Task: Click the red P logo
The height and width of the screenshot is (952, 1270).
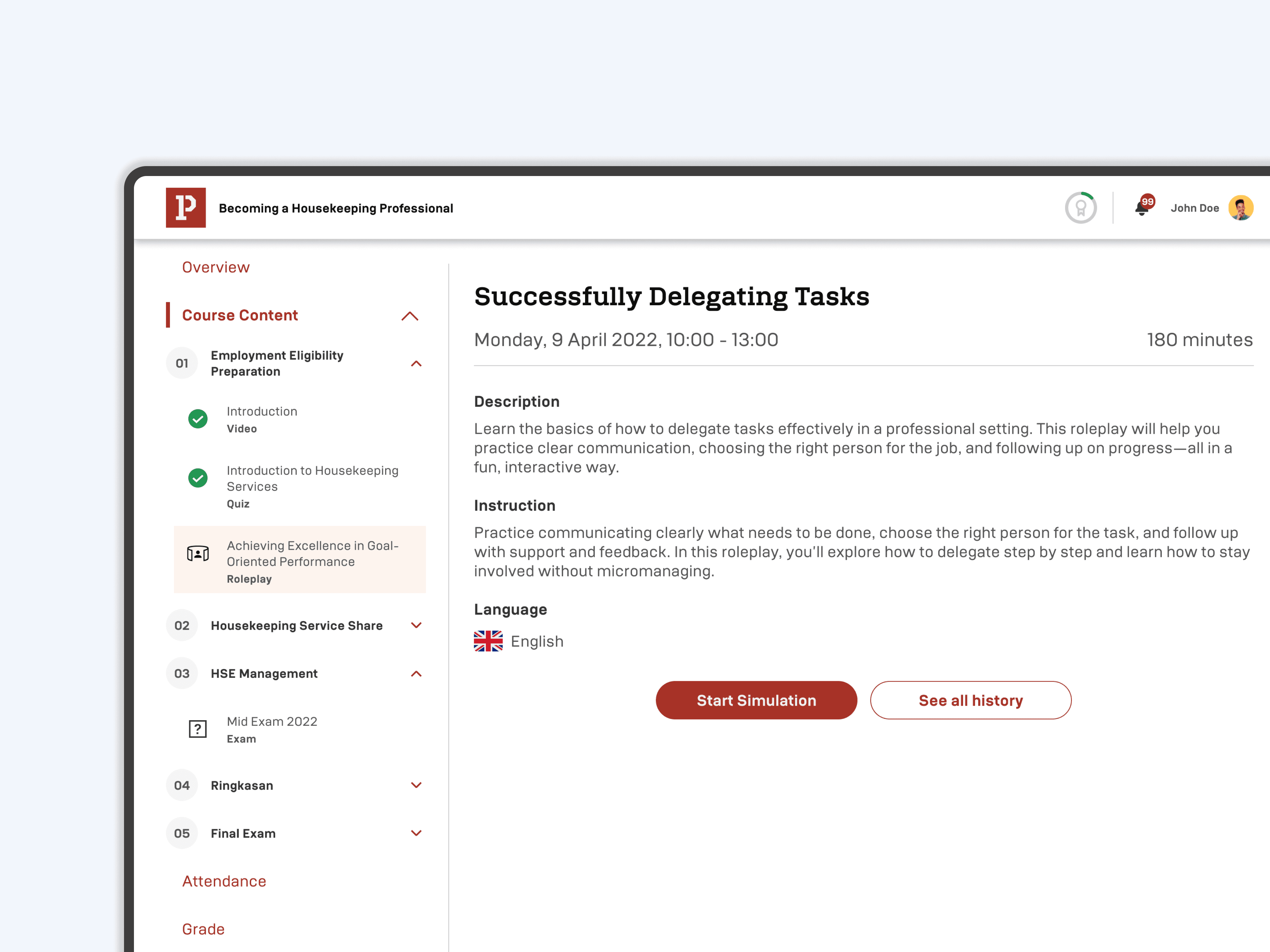Action: (185, 208)
